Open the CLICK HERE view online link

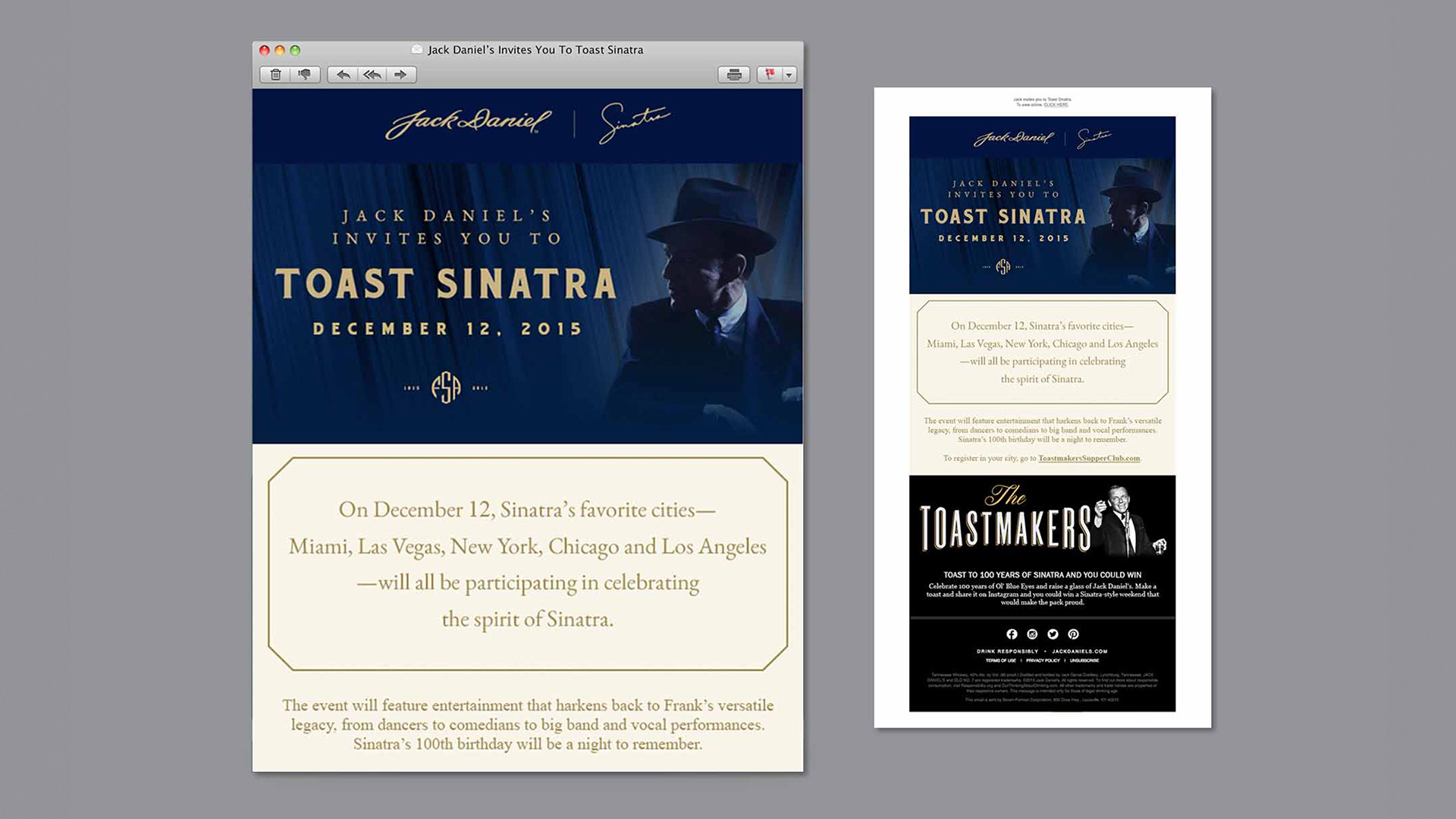coord(1056,105)
